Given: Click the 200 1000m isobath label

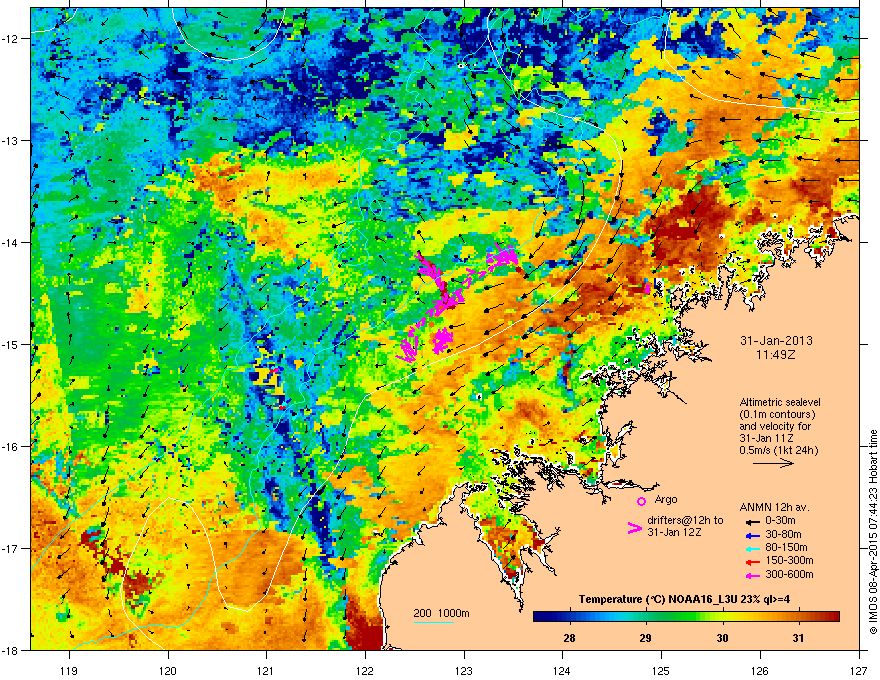Looking at the screenshot, I should click(441, 613).
